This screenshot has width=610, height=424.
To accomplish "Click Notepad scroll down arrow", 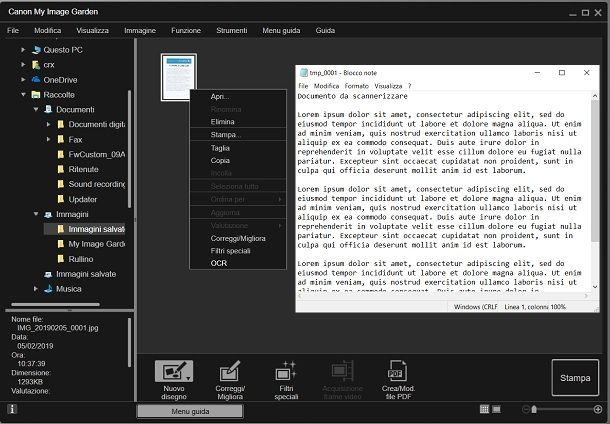I will (x=595, y=287).
